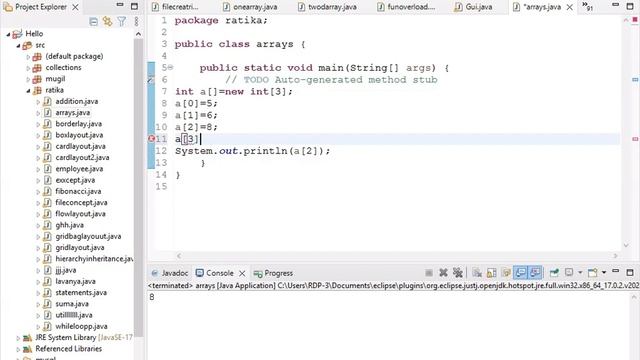Clear the Console output
The image size is (640, 360).
477,273
